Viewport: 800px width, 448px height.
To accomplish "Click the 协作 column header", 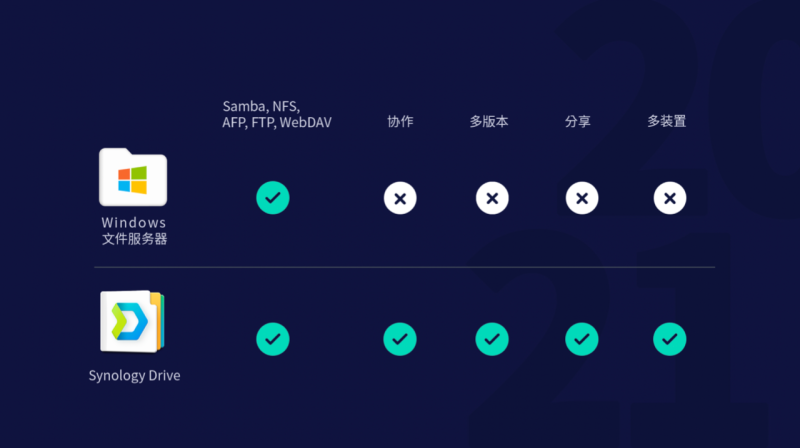I will 400,121.
